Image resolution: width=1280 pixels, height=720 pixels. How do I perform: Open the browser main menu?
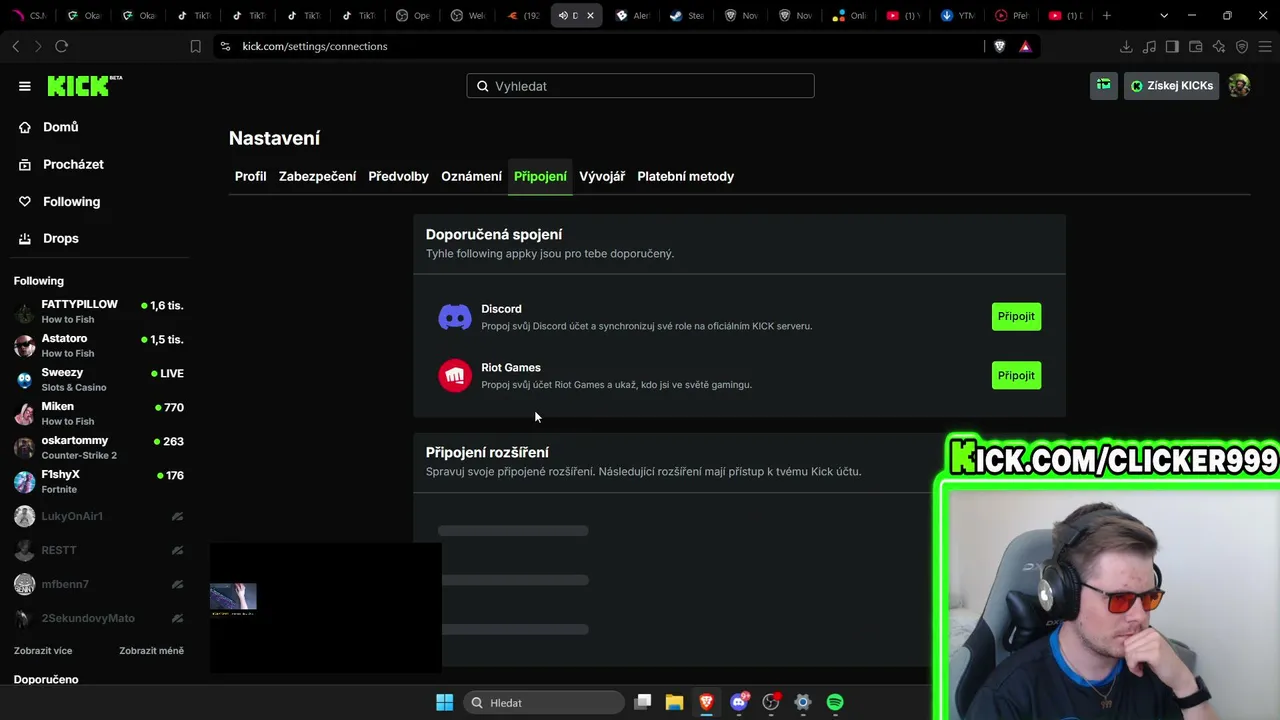[x=1265, y=46]
